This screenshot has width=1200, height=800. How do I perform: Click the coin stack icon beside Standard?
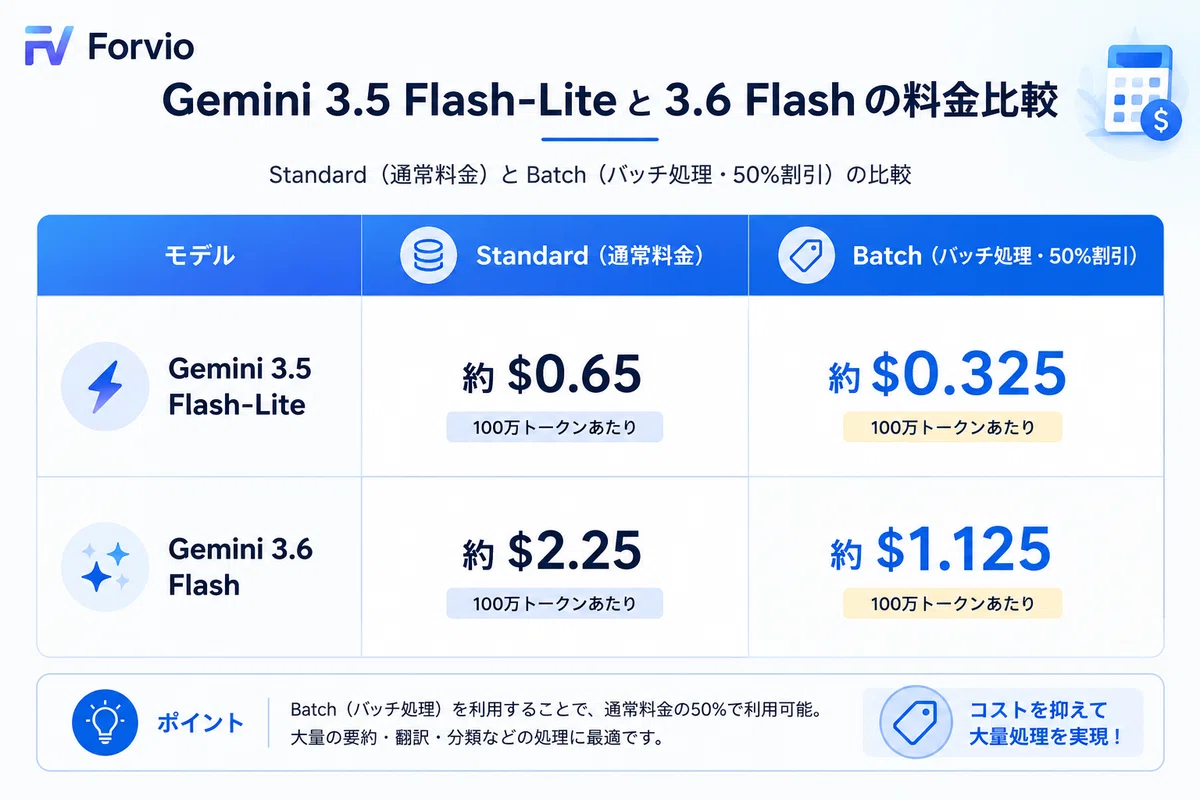(428, 256)
